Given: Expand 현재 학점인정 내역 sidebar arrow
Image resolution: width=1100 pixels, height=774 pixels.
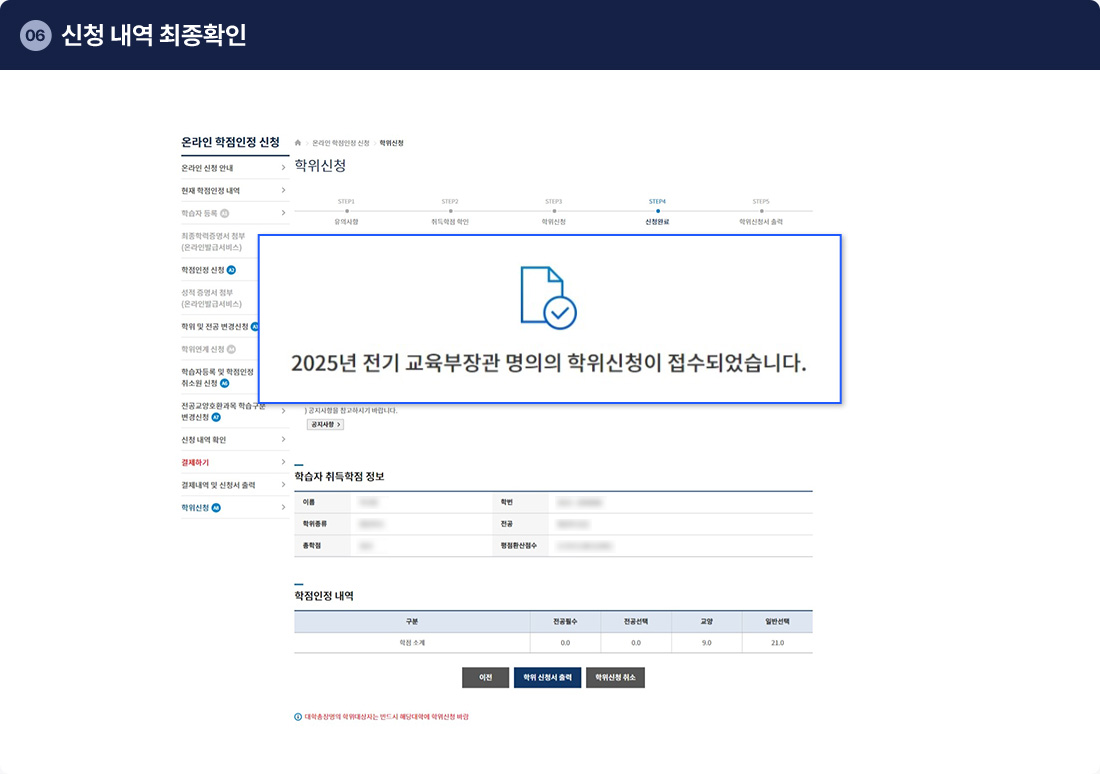Looking at the screenshot, I should [283, 190].
